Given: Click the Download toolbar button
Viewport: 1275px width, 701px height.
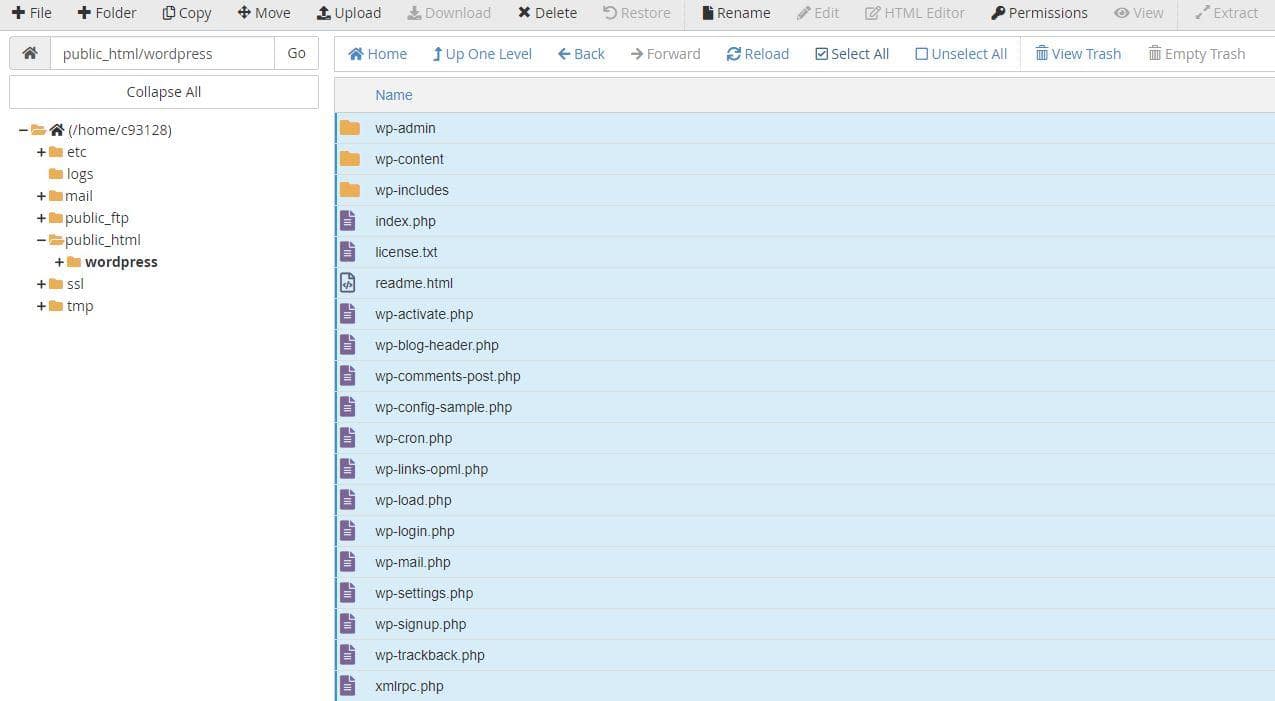Looking at the screenshot, I should 449,13.
